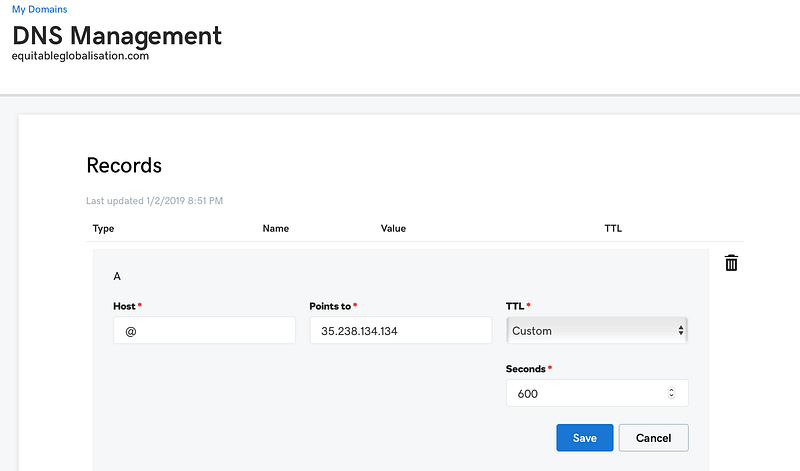Screen dimensions: 800x471
Task: Click the A record type label
Action: (117, 276)
